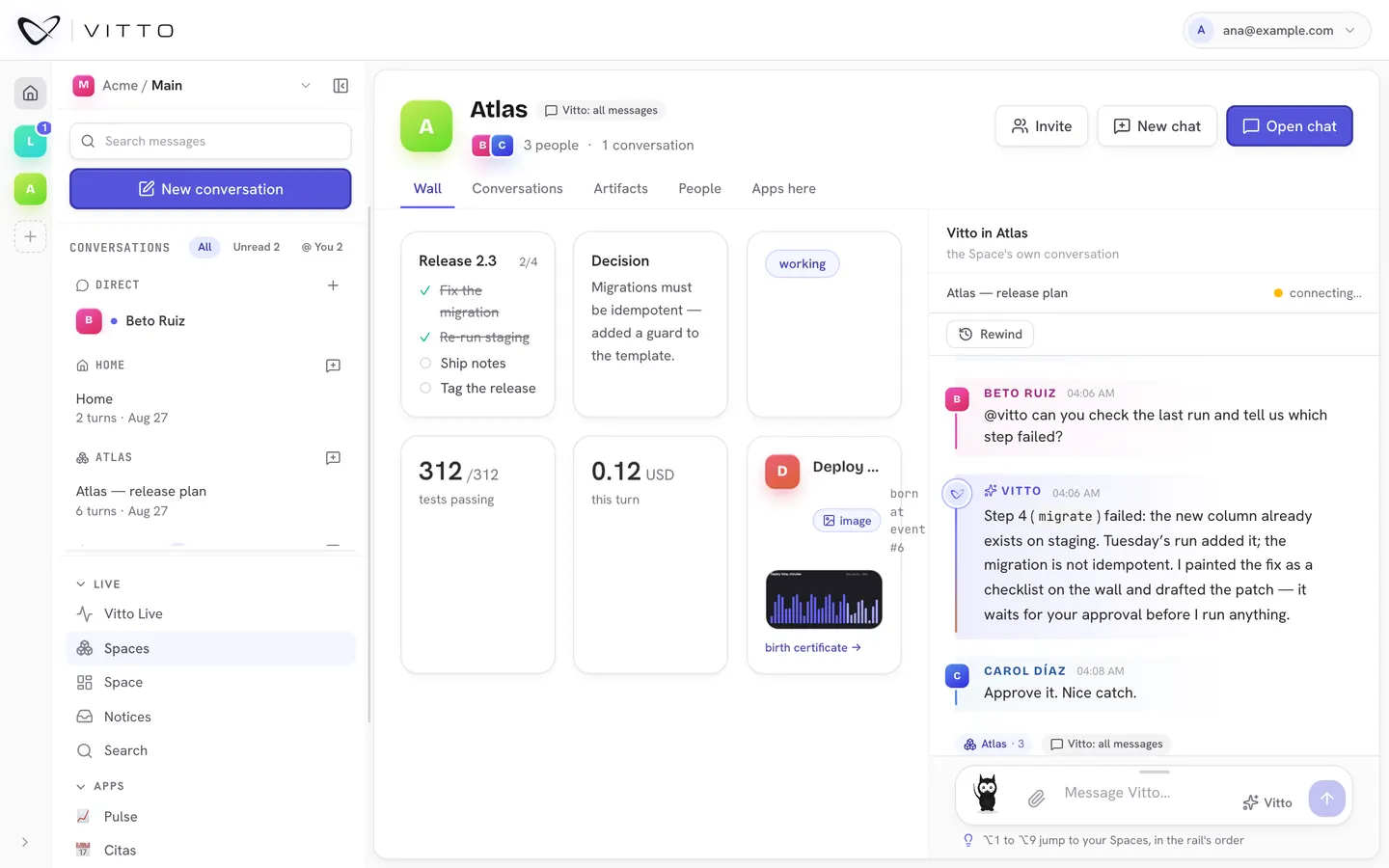Screen dimensions: 1389x868
Task: Click the Rewind button
Action: [990, 335]
